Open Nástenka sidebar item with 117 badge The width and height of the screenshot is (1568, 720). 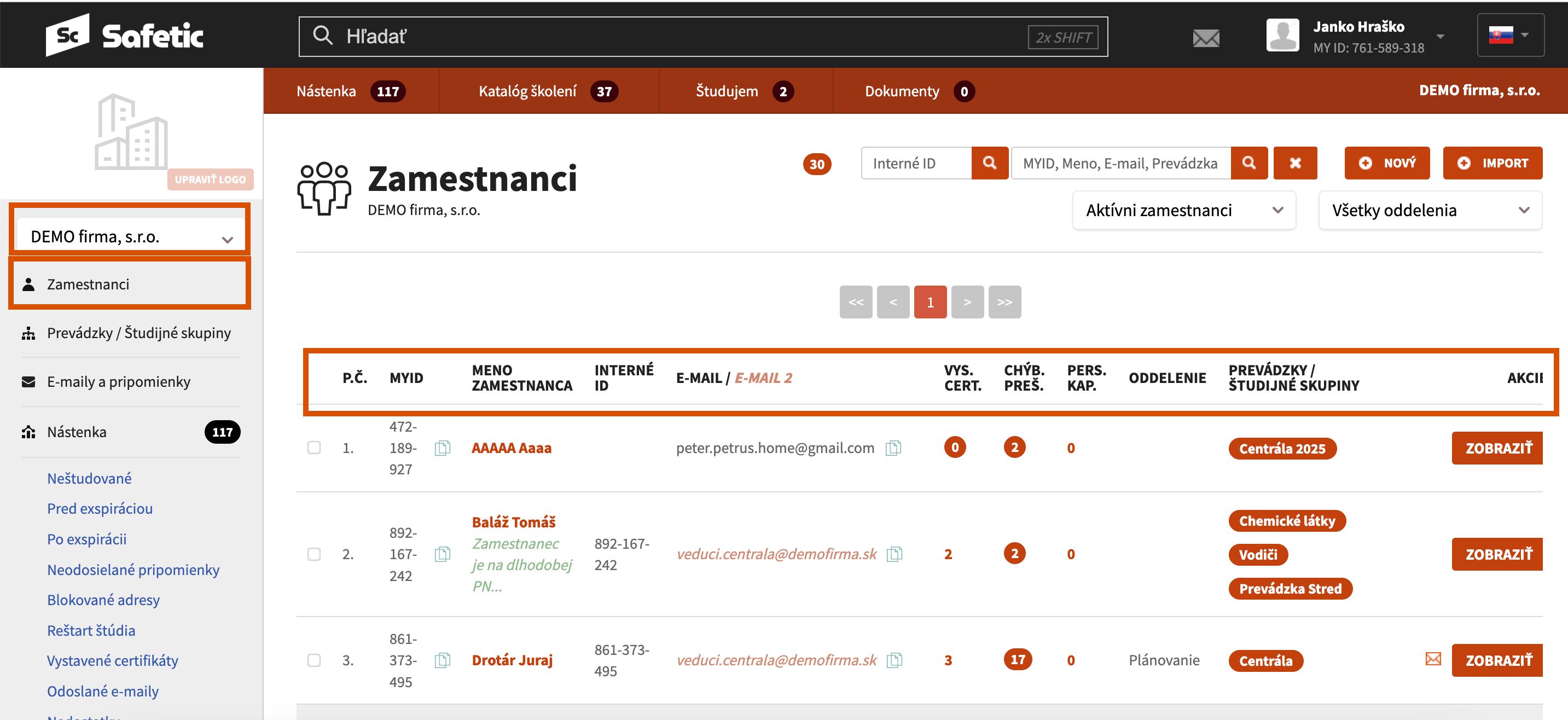point(130,432)
